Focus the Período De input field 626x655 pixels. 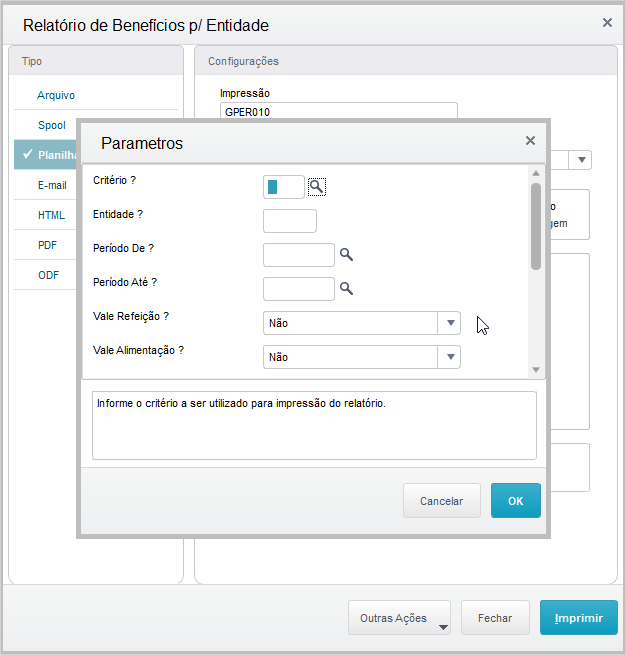[299, 255]
